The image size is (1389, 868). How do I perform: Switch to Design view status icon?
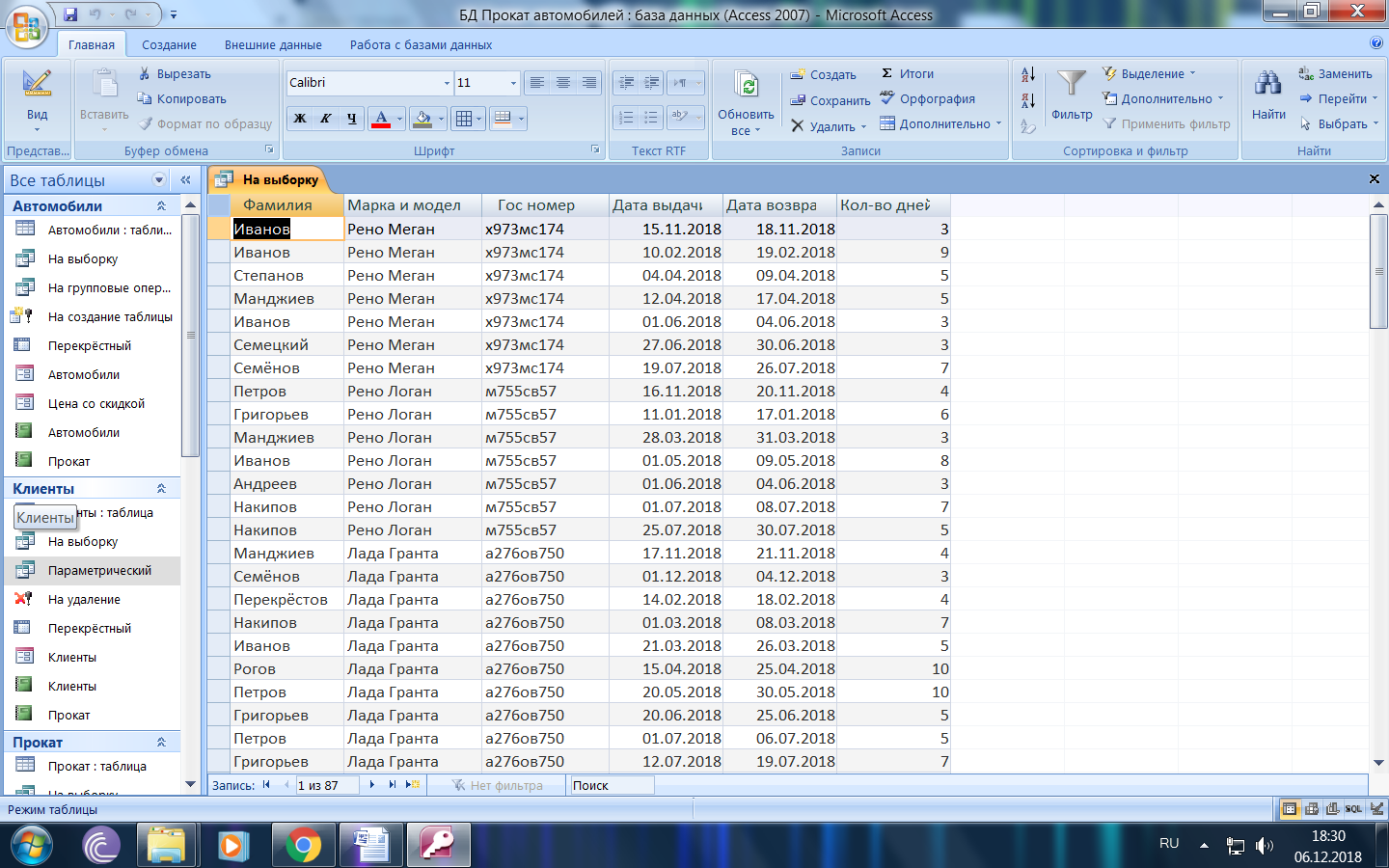1376,809
